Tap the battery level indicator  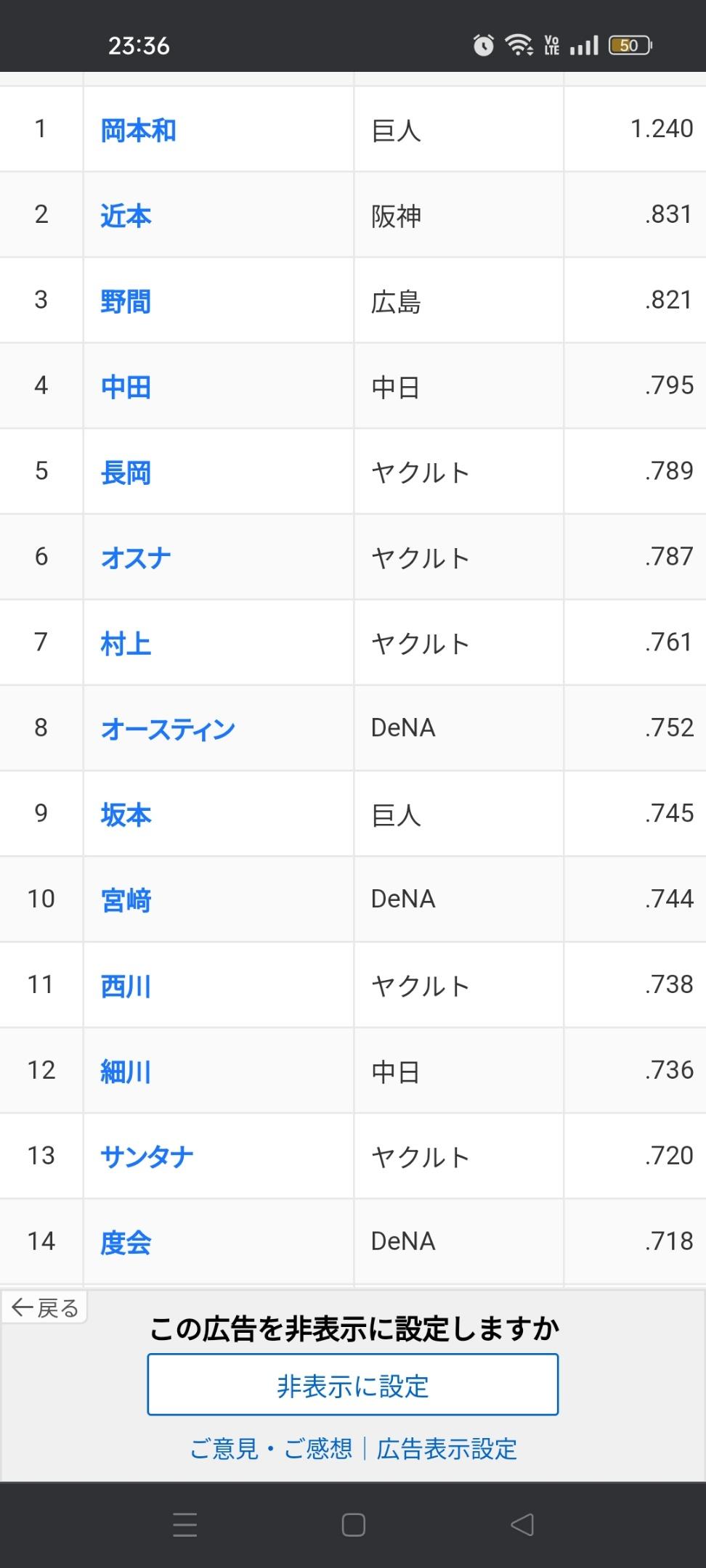coord(630,46)
